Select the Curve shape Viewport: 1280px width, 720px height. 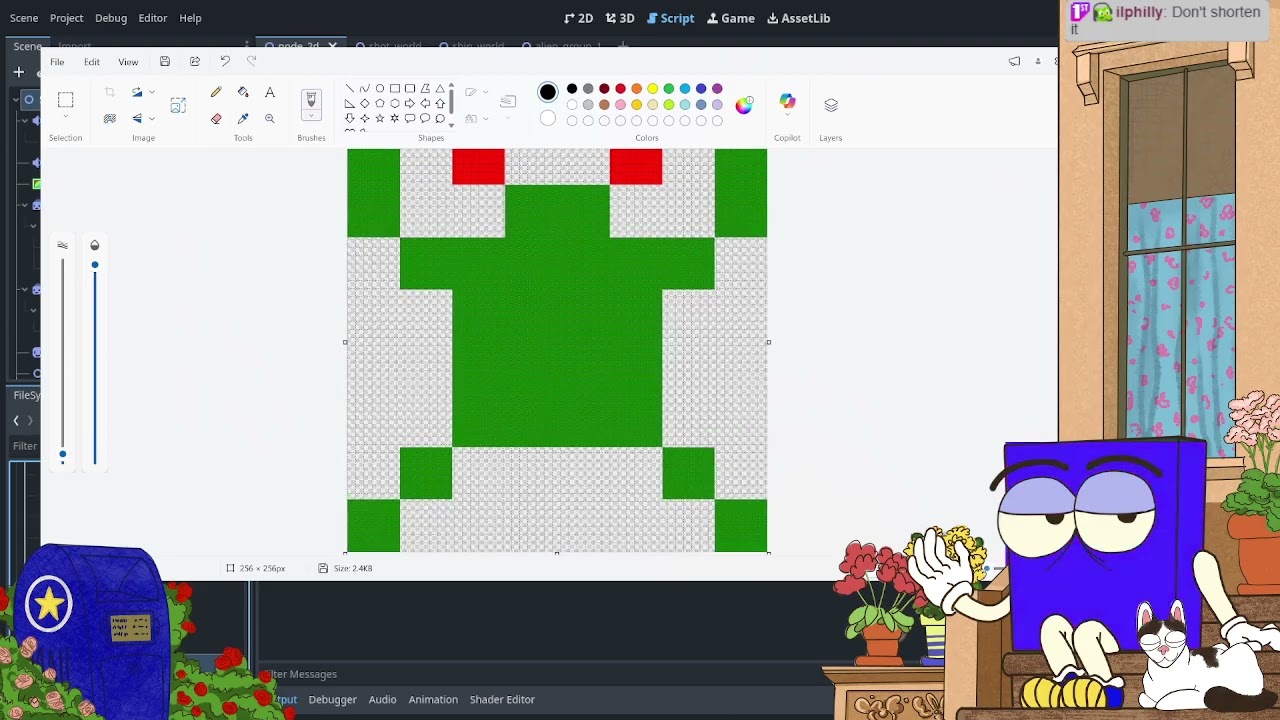coord(364,88)
